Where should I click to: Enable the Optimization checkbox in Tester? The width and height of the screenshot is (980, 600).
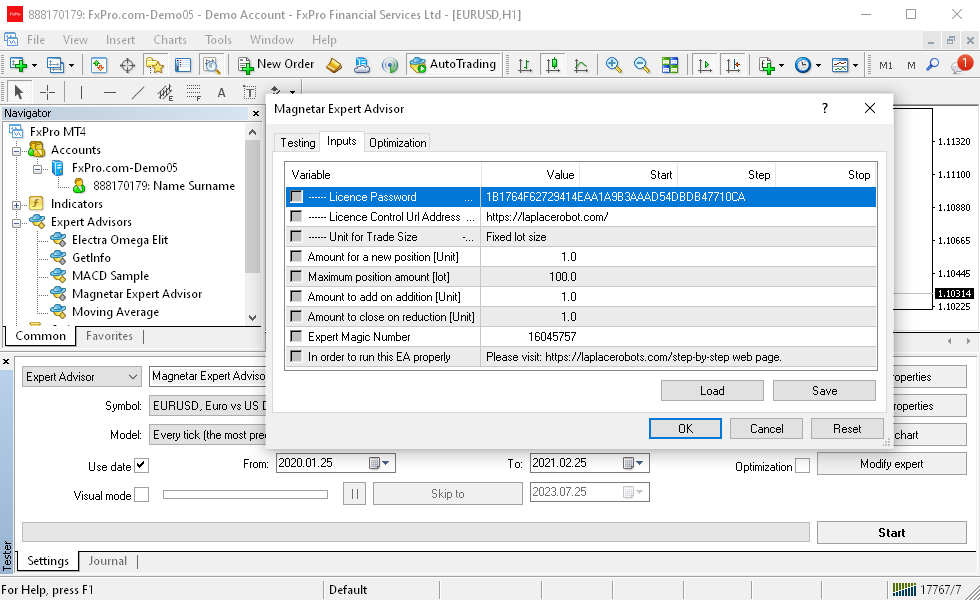(x=802, y=466)
